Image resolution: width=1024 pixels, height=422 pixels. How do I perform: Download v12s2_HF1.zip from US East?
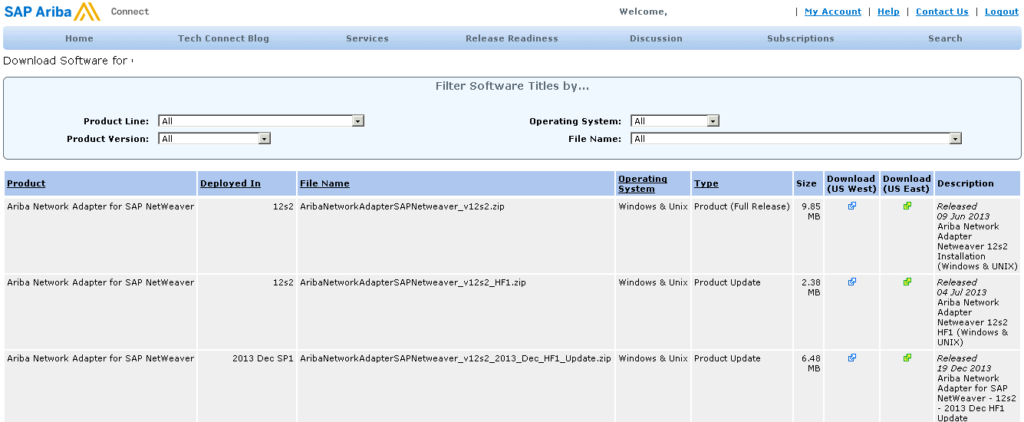(907, 282)
